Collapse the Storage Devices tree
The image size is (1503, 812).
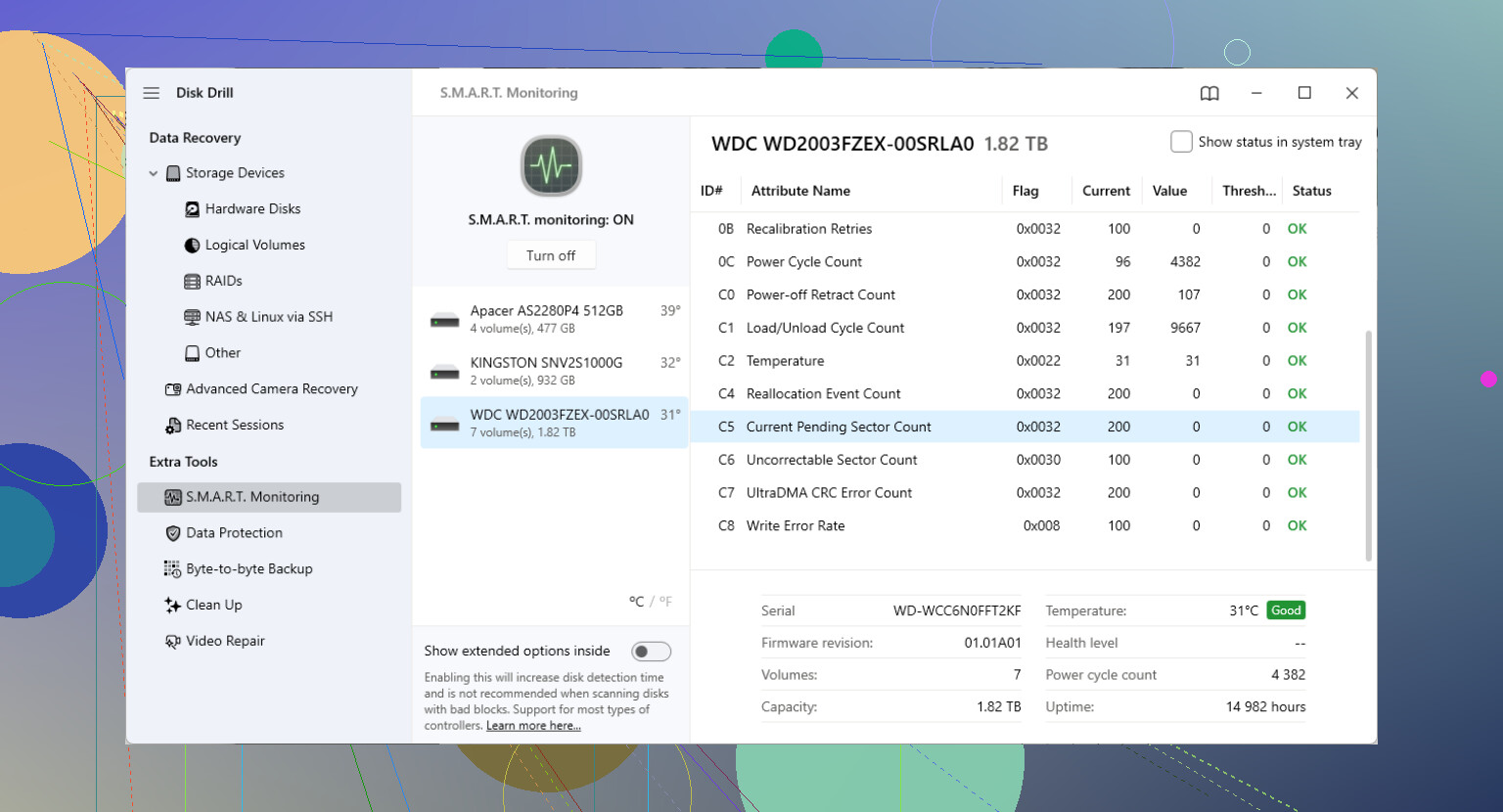tap(154, 173)
